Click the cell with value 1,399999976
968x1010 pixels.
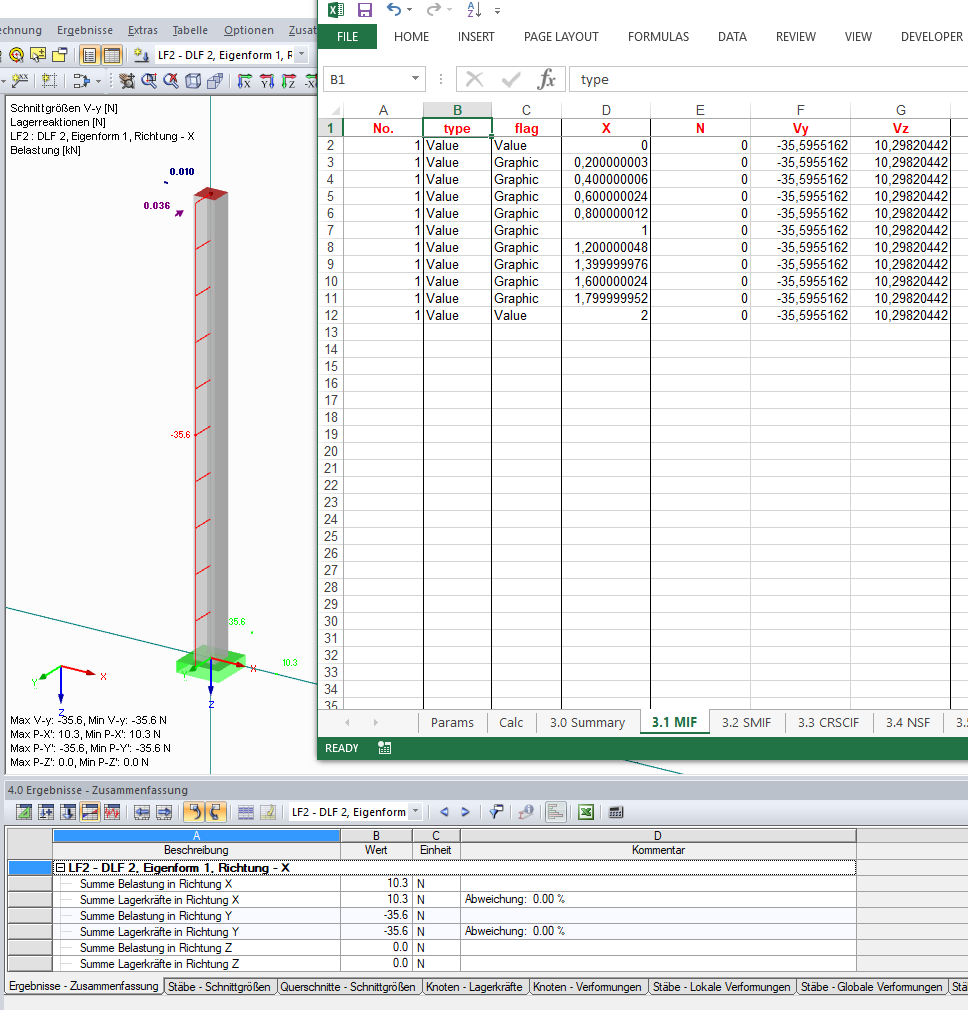pos(606,264)
